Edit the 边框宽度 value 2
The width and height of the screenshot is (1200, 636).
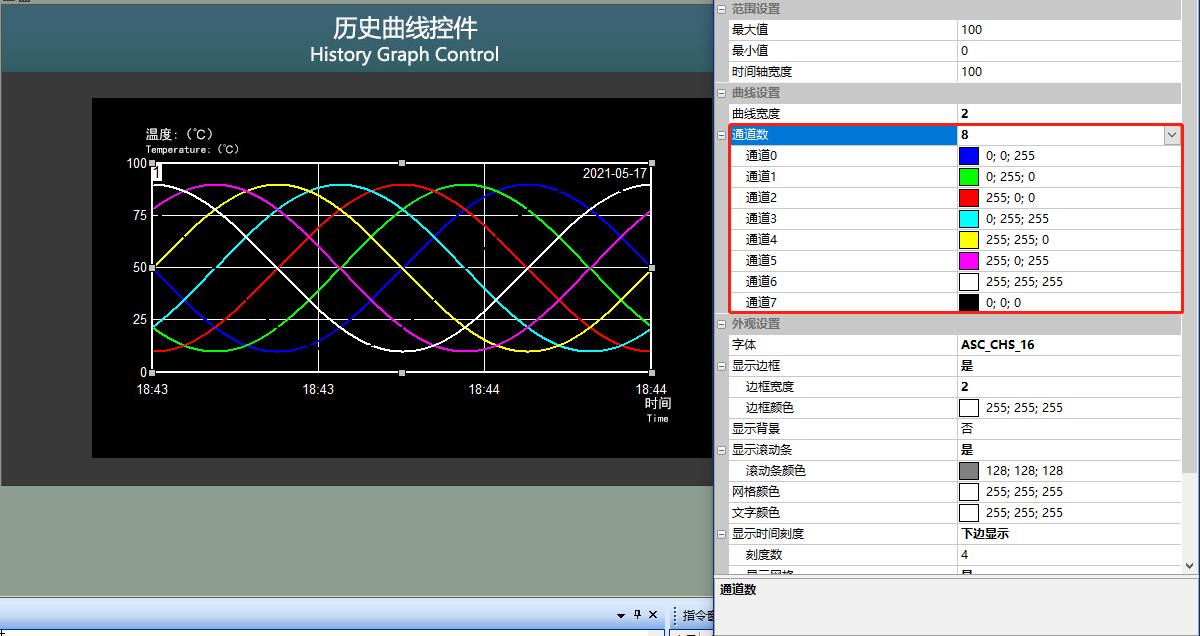pyautogui.click(x=1069, y=387)
